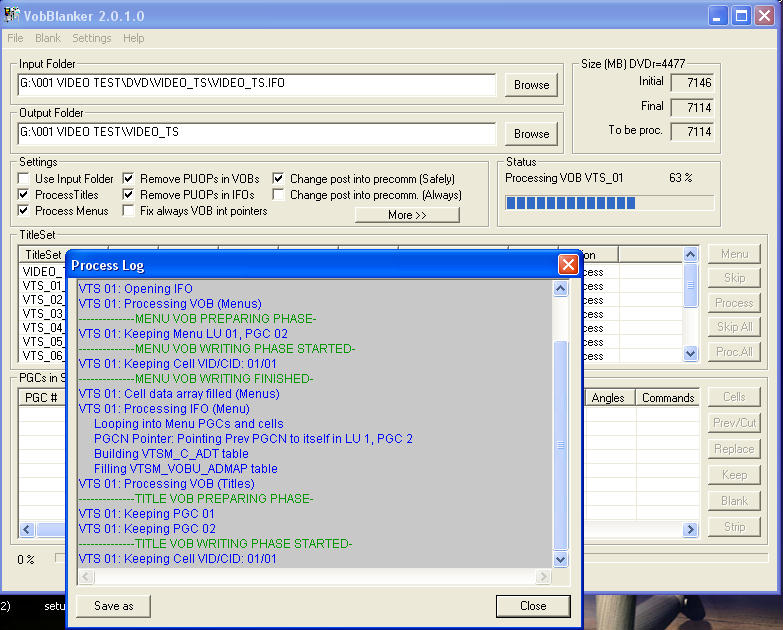Click the Commands column header
This screenshot has height=630, width=783.
(668, 397)
